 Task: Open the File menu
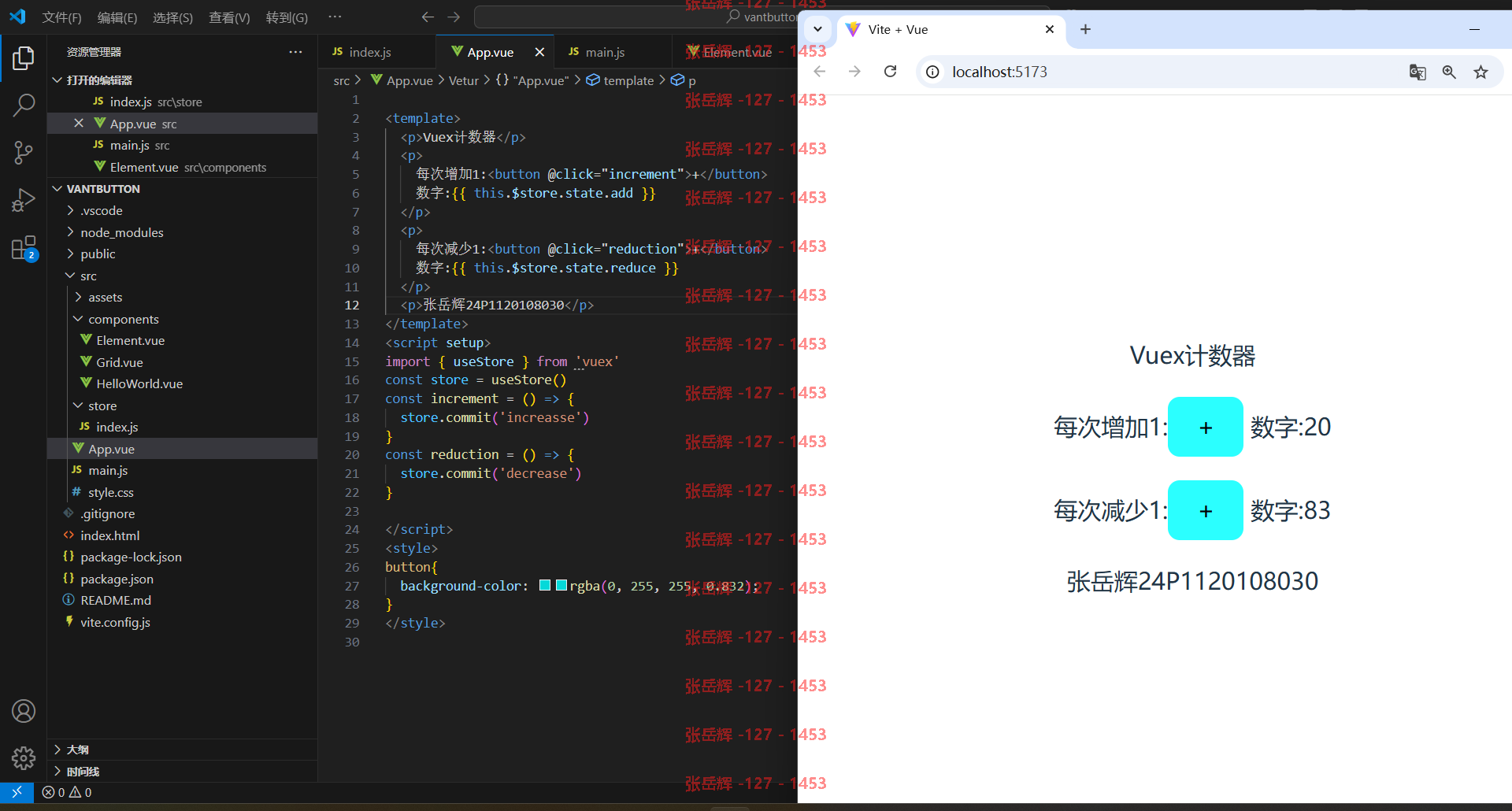pyautogui.click(x=61, y=17)
